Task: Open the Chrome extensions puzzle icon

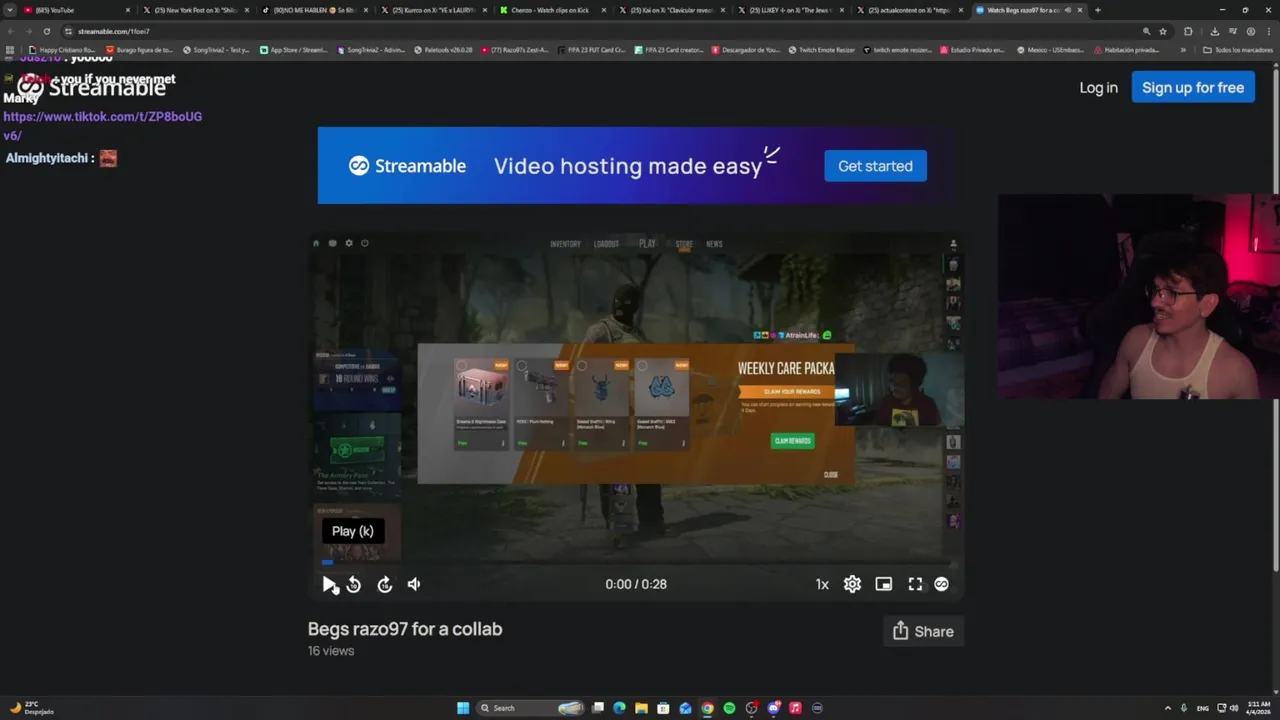Action: pos(1188,31)
